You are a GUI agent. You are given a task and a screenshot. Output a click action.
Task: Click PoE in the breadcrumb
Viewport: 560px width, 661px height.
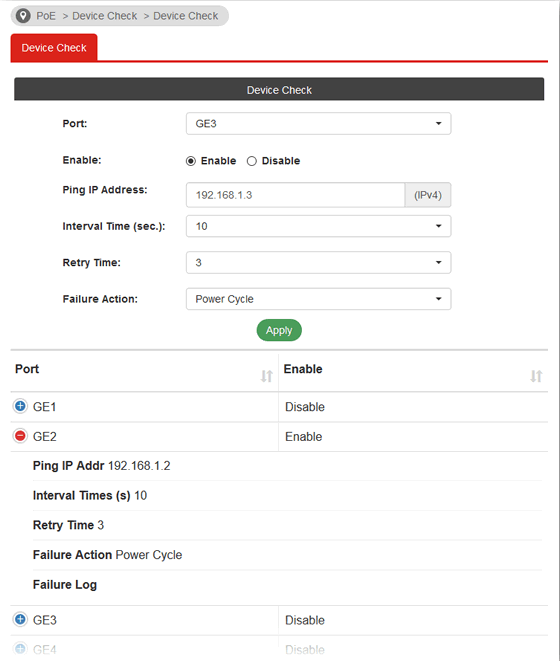[46, 16]
